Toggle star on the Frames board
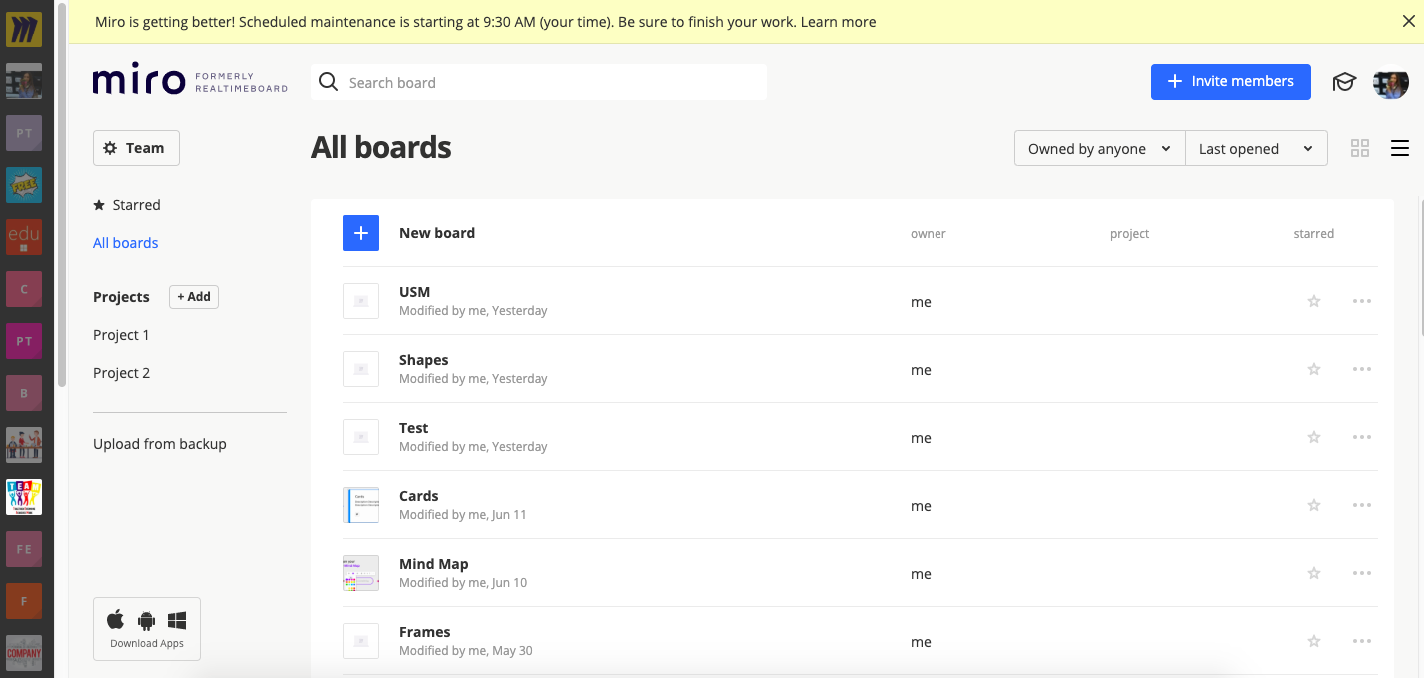Screen dimensions: 1424x678 [1314, 641]
